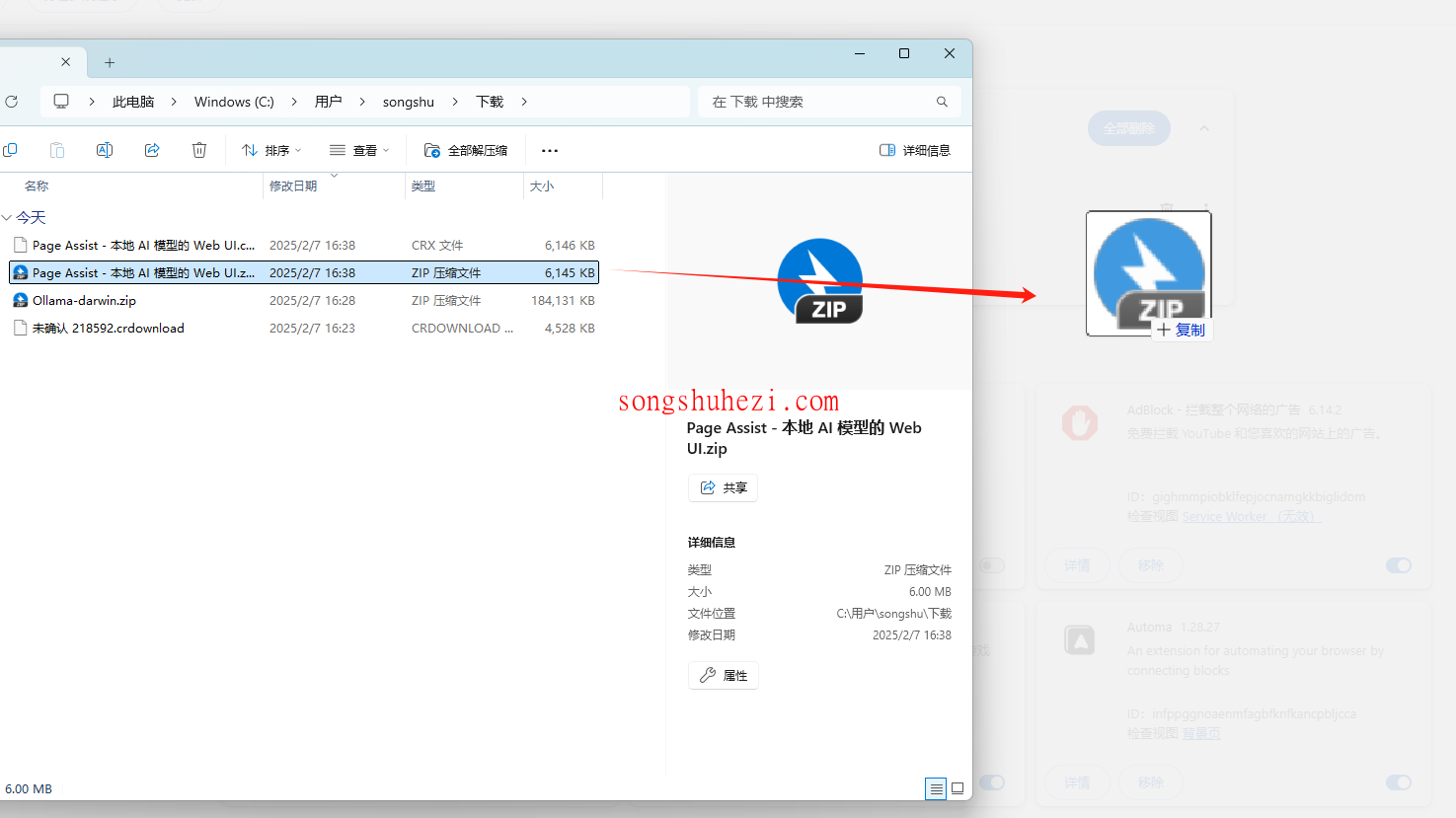This screenshot has width=1456, height=818.
Task: Open the three-dots more options menu
Action: 550,151
